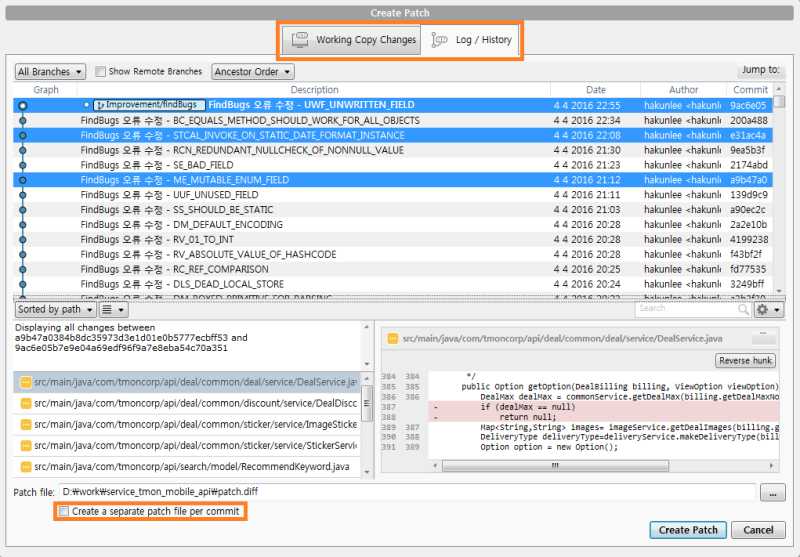Select commit RV_01_TO_INT row
Image resolution: width=800 pixels, height=557 pixels.
coord(392,239)
